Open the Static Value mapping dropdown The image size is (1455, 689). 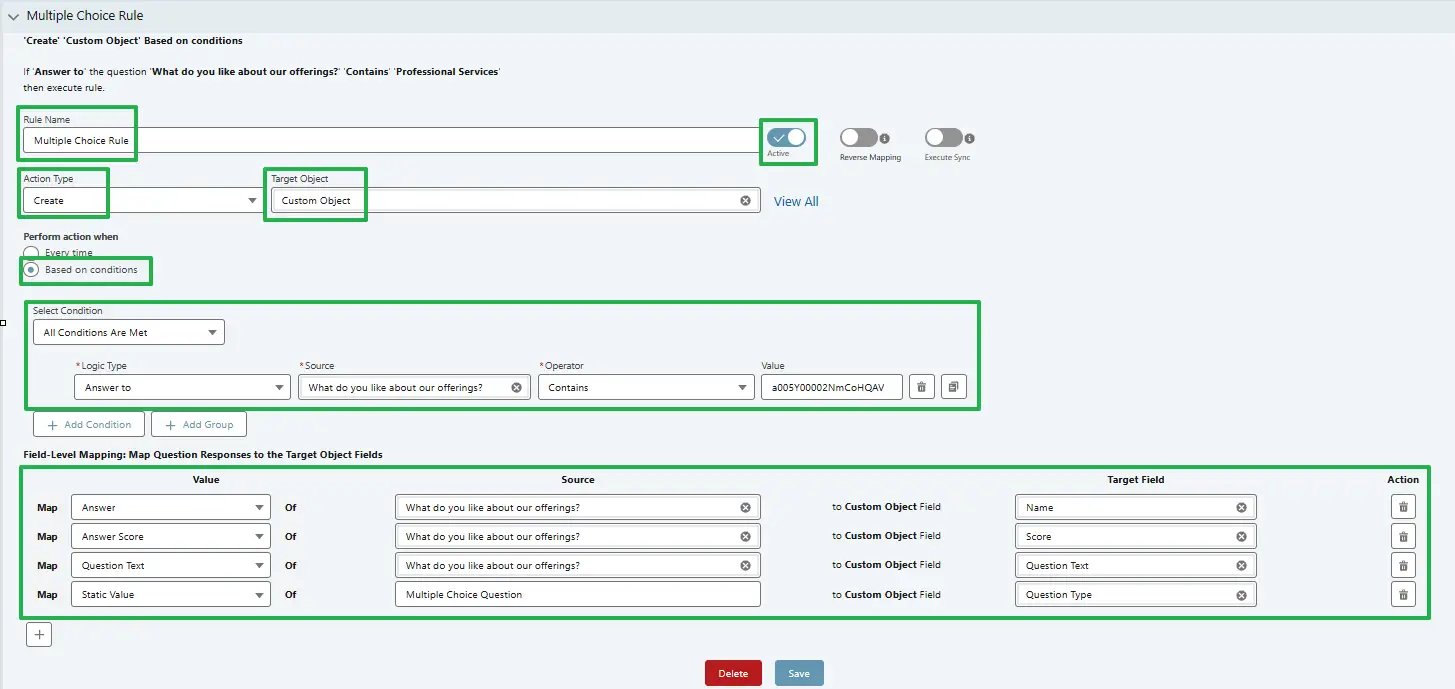(x=170, y=594)
